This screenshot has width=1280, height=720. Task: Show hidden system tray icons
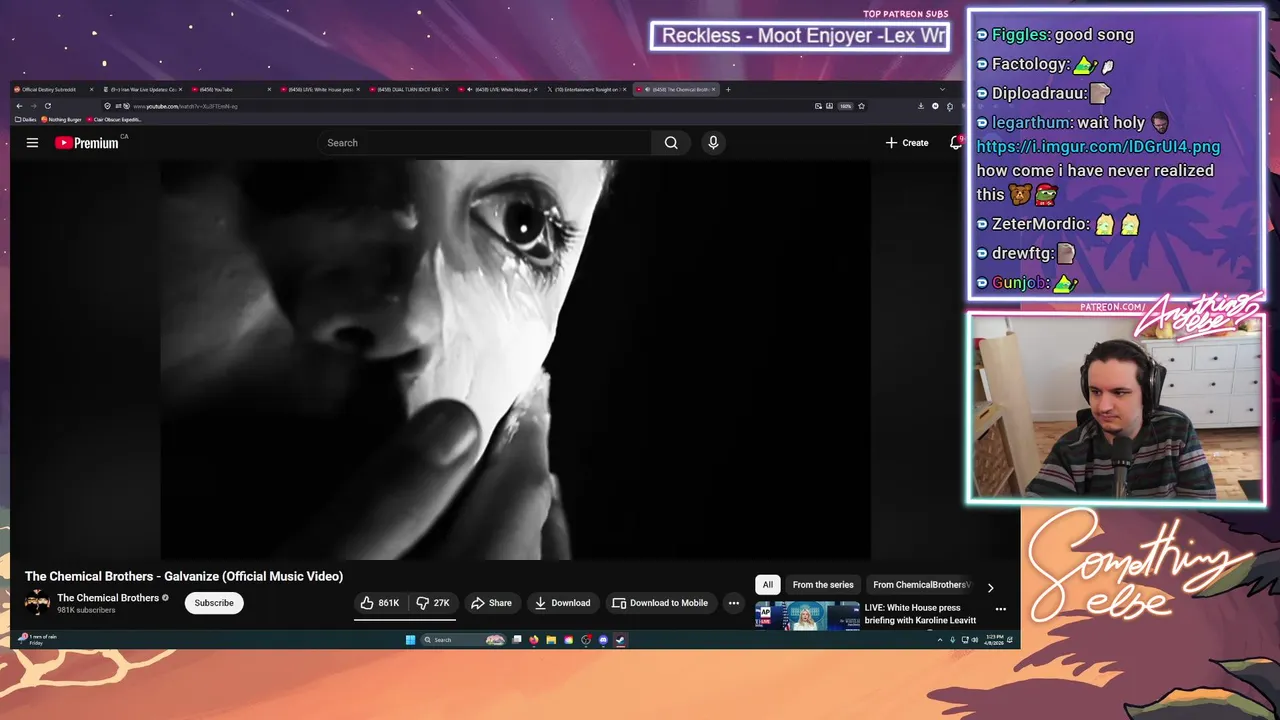pos(939,640)
